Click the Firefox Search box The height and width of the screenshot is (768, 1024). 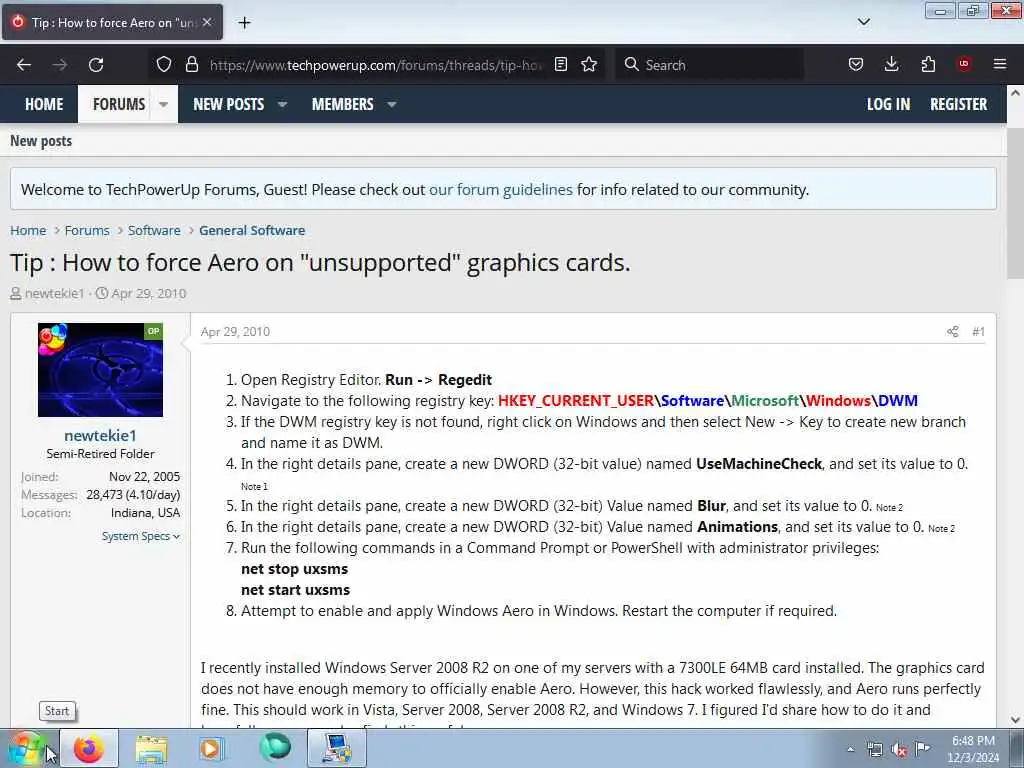(x=710, y=65)
